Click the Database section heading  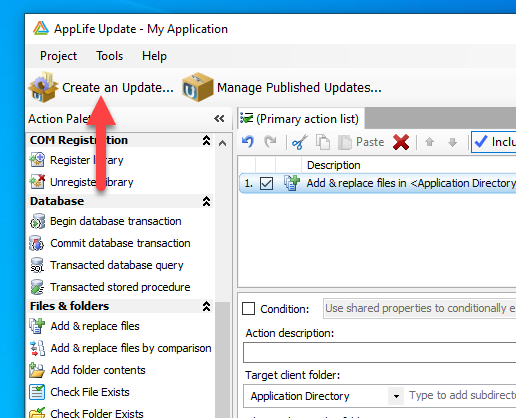(57, 201)
